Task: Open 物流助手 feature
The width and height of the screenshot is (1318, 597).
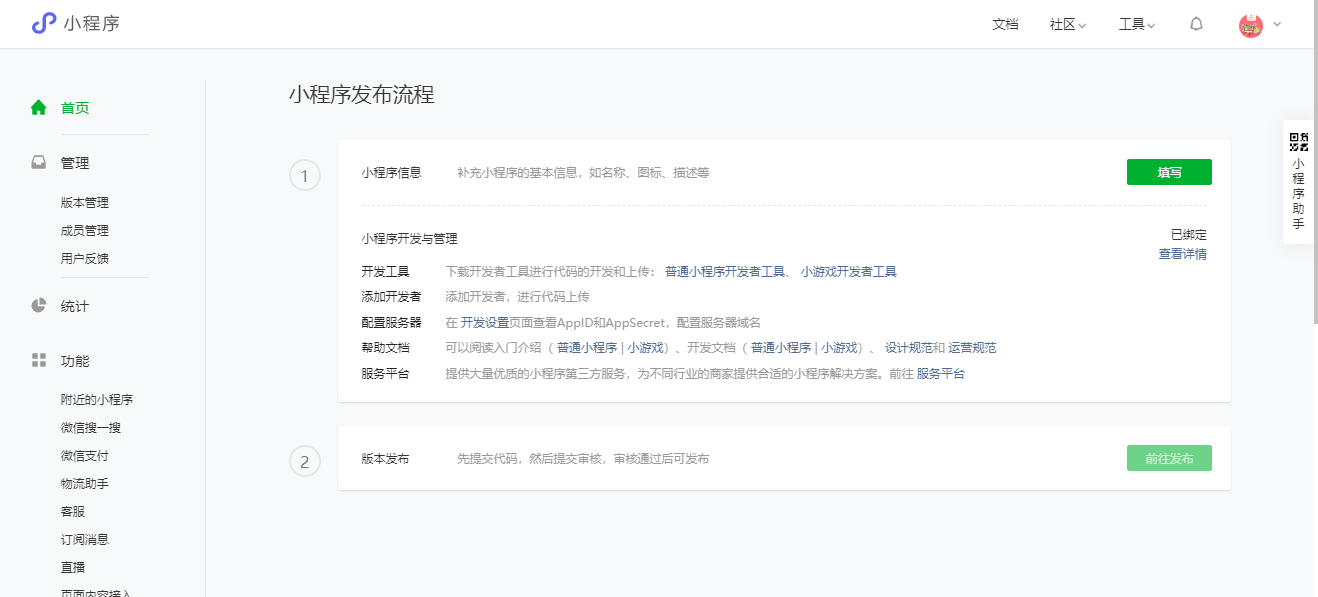Action: point(85,483)
